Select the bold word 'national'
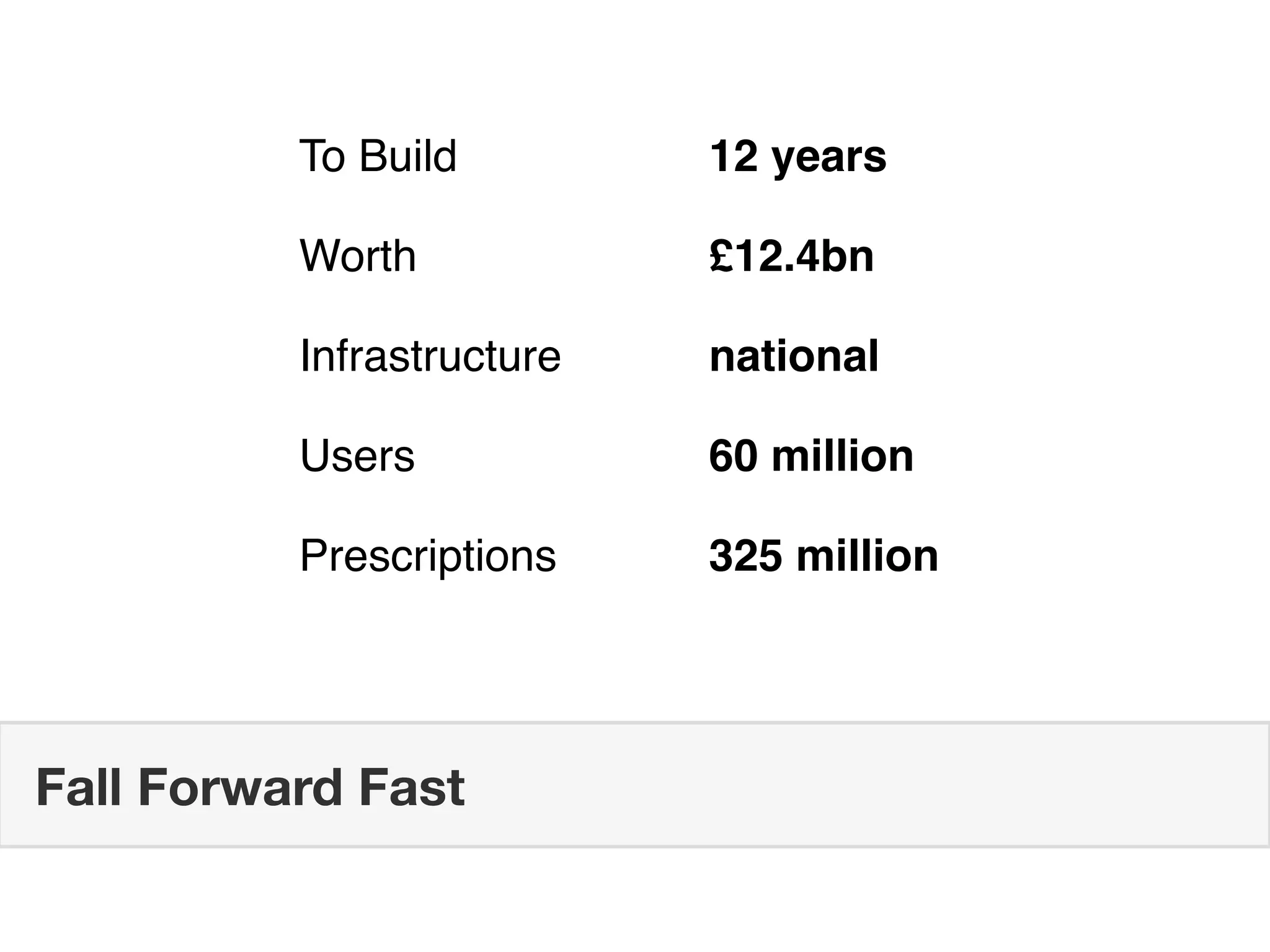 point(794,356)
